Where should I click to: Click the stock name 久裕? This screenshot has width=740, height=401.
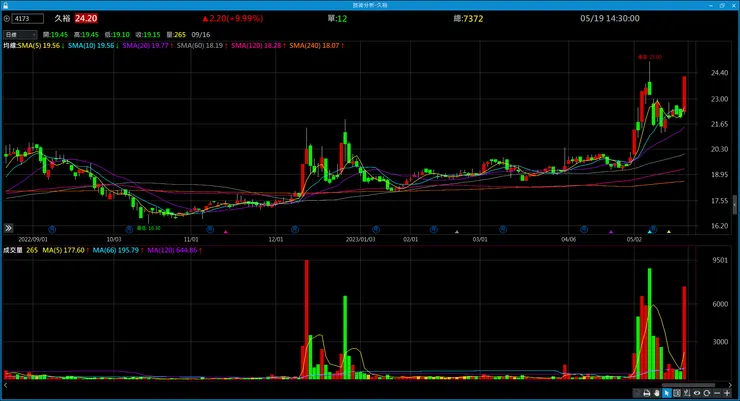[x=62, y=19]
